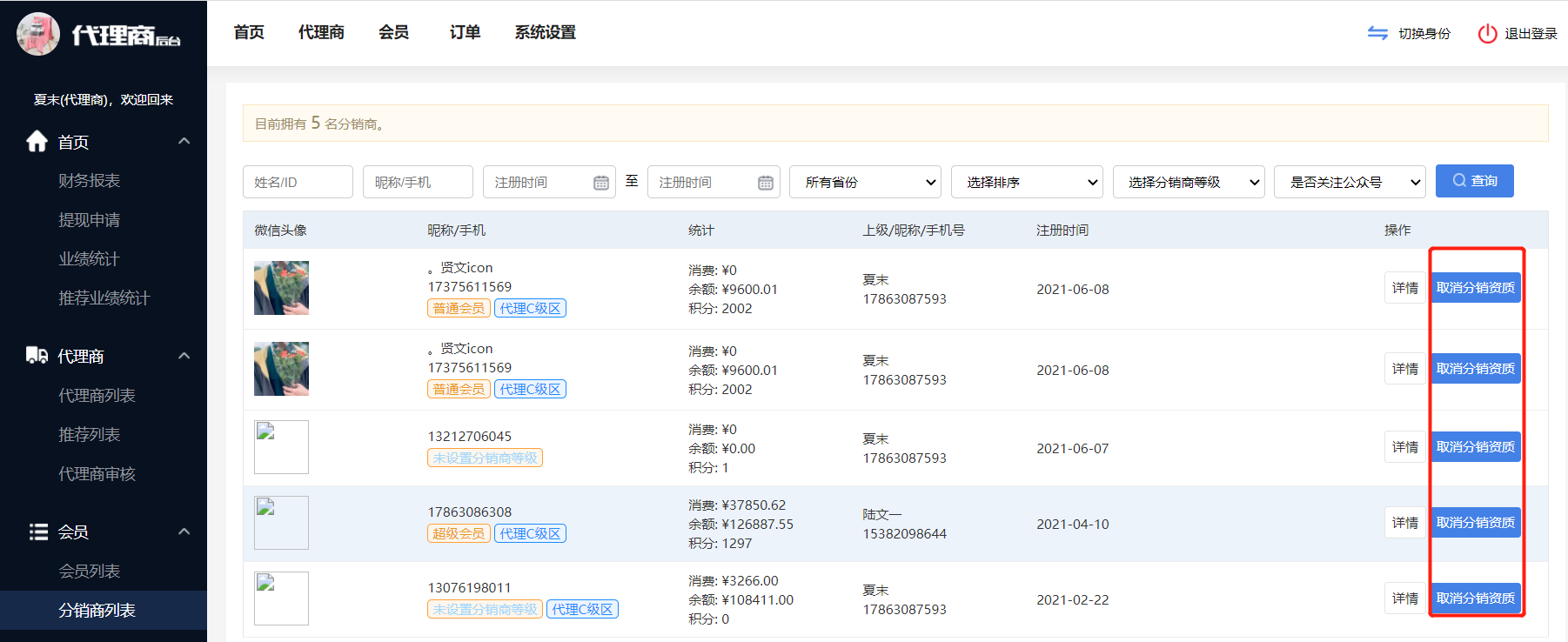1568x642 pixels.
Task: Open the 所有省份 province dropdown
Action: pos(864,182)
